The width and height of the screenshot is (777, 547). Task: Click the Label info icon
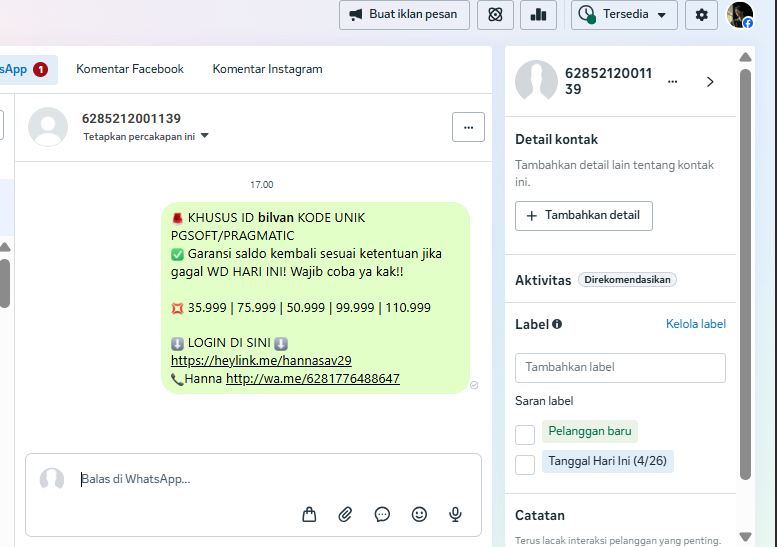coord(557,324)
